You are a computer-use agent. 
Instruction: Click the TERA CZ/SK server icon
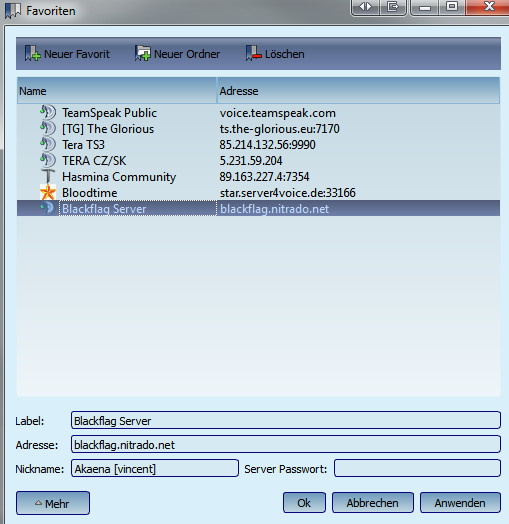click(48, 161)
